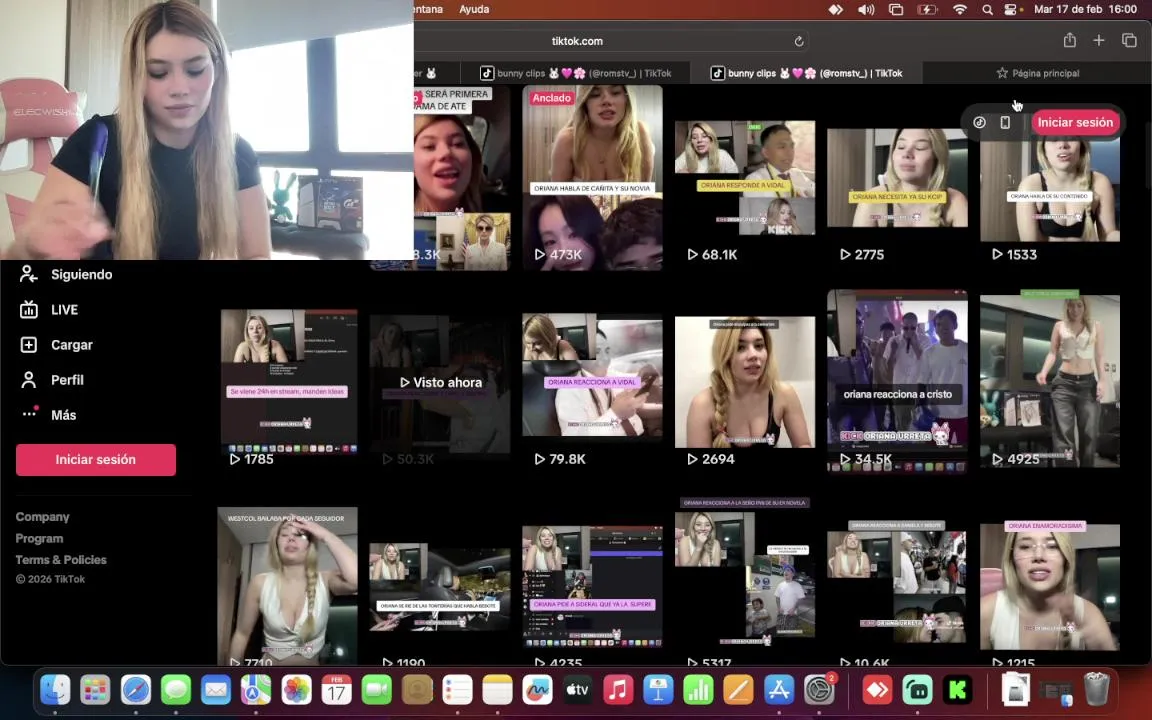Open Oriana responde a Vidal video, 68.1K
Screen dimensions: 1152x720
pos(745,178)
